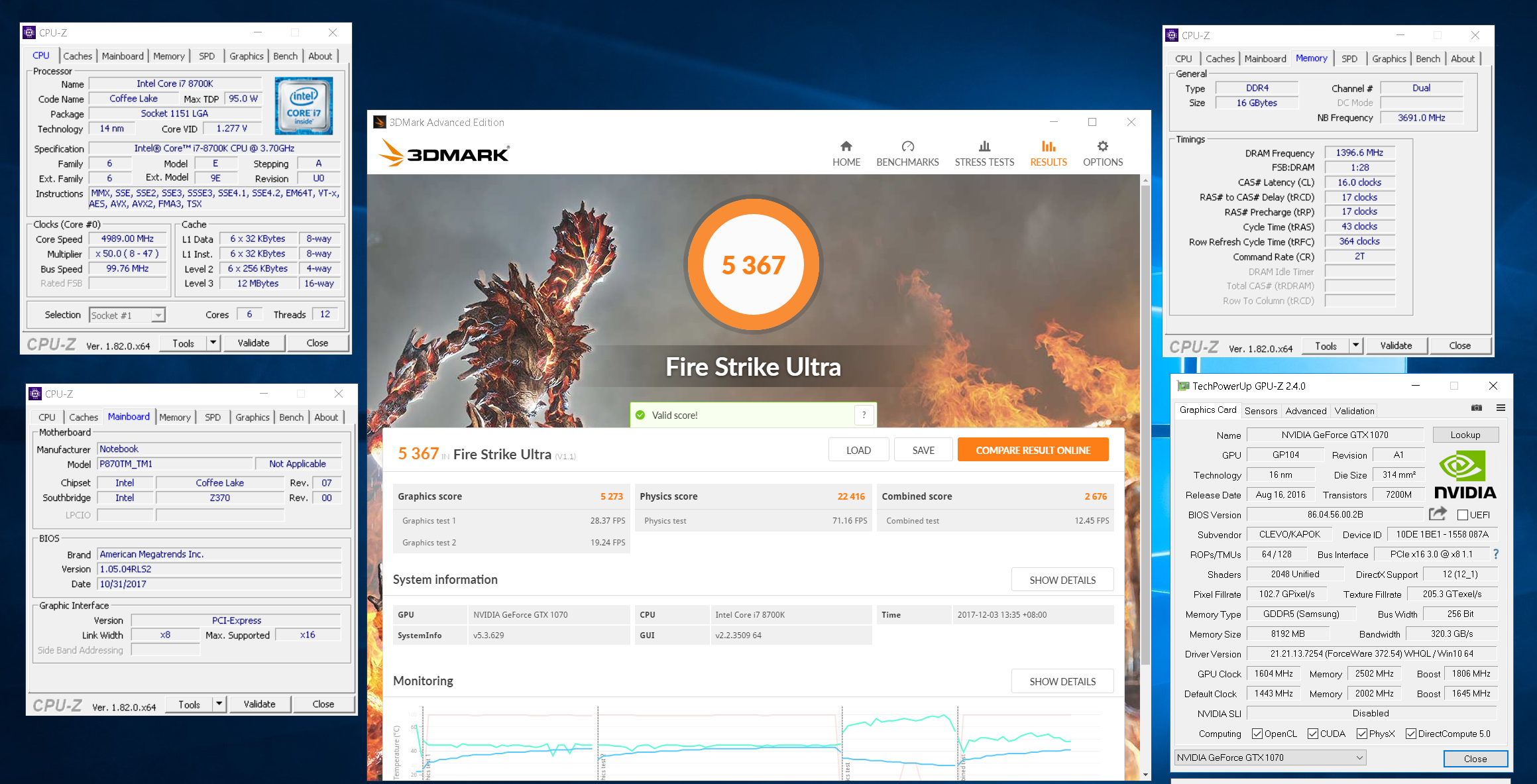Click the CPU-Z title icon in memory window
Viewport: 1537px width, 784px height.
click(x=1172, y=35)
